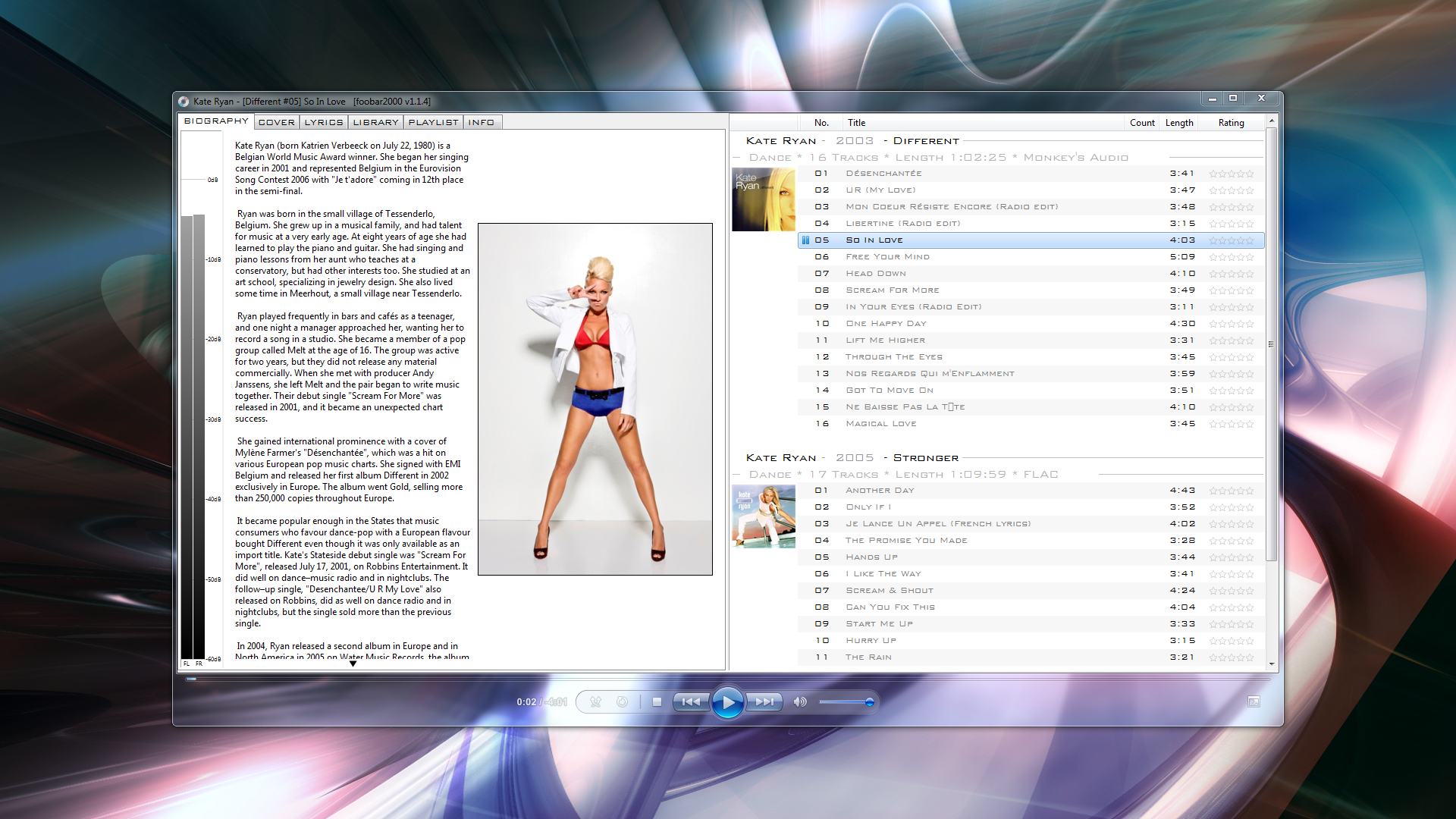Select the track Magical Love
This screenshot has width=1456, height=819.
(1031, 424)
